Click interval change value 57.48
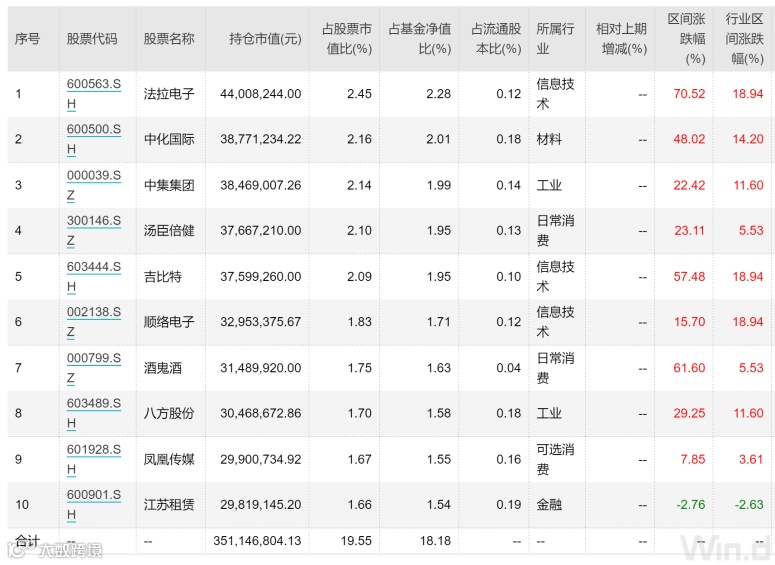The width and height of the screenshot is (775, 565). 689,277
